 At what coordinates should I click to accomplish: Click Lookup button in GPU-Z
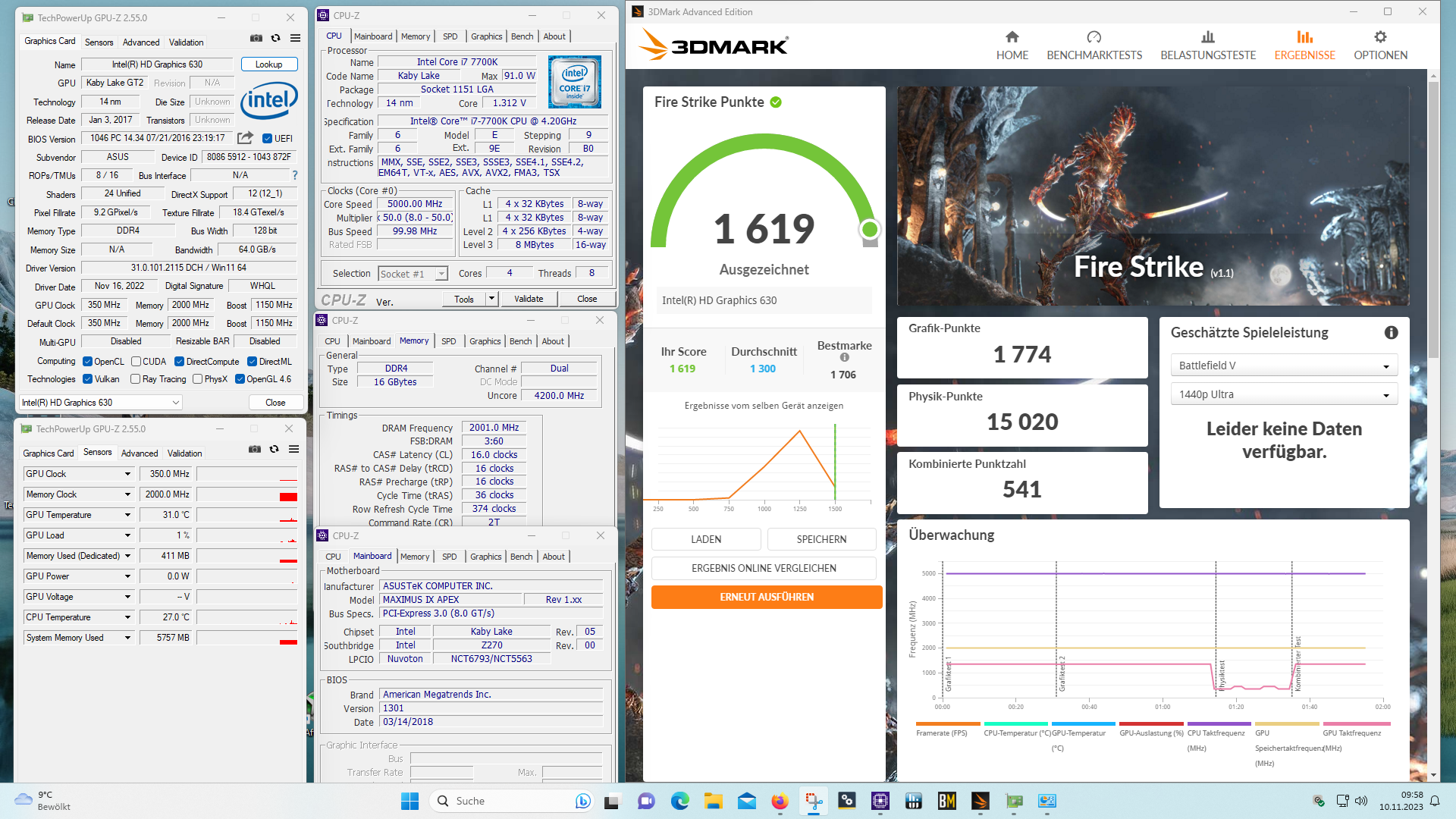coord(268,64)
